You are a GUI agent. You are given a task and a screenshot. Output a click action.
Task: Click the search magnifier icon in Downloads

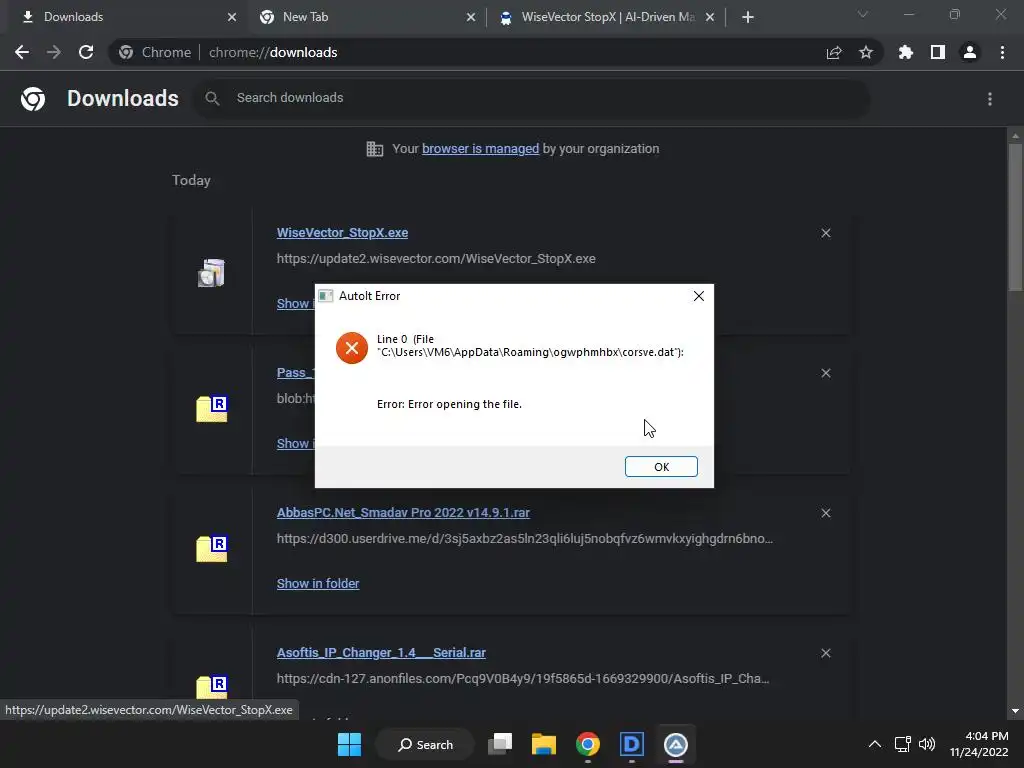click(212, 98)
